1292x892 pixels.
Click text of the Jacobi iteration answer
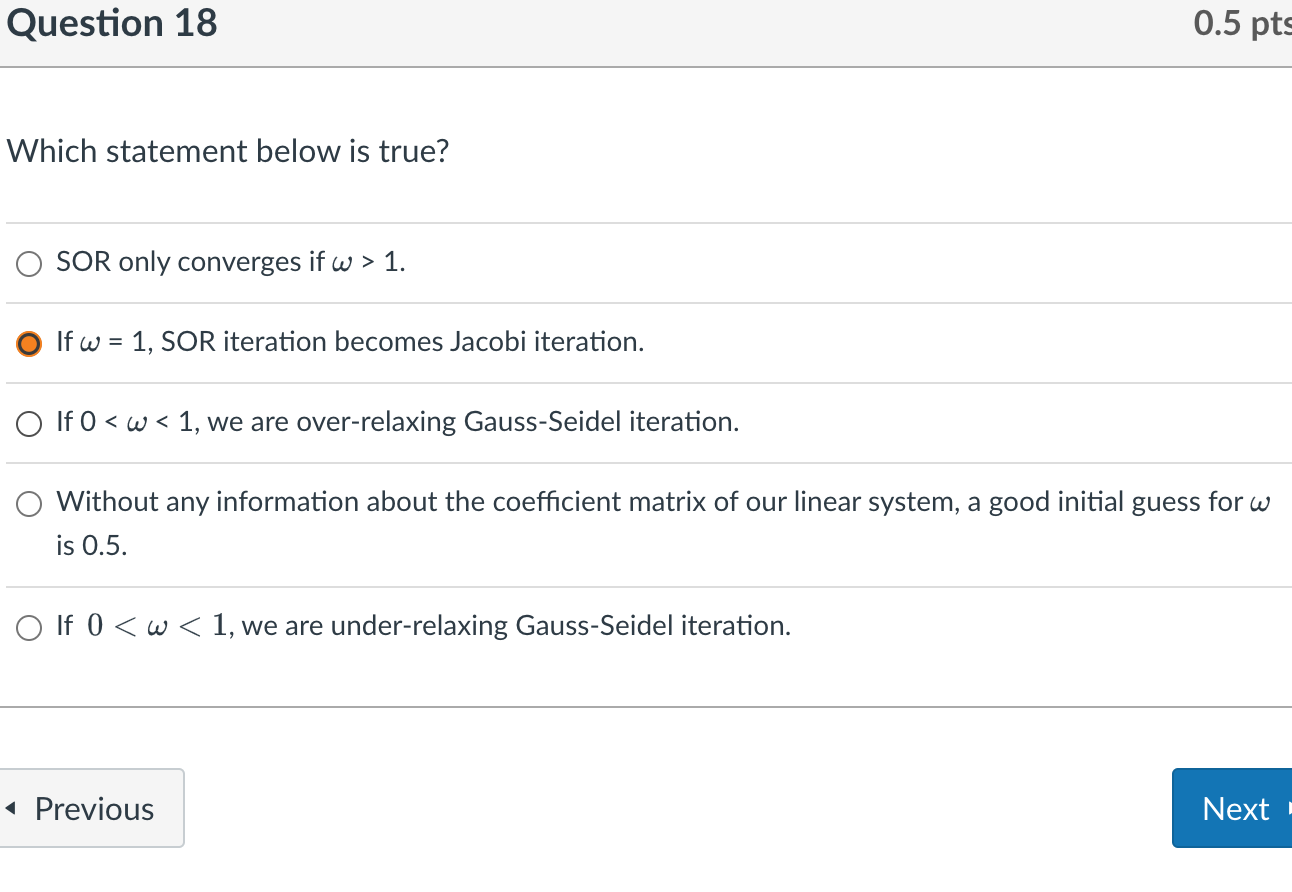(349, 342)
